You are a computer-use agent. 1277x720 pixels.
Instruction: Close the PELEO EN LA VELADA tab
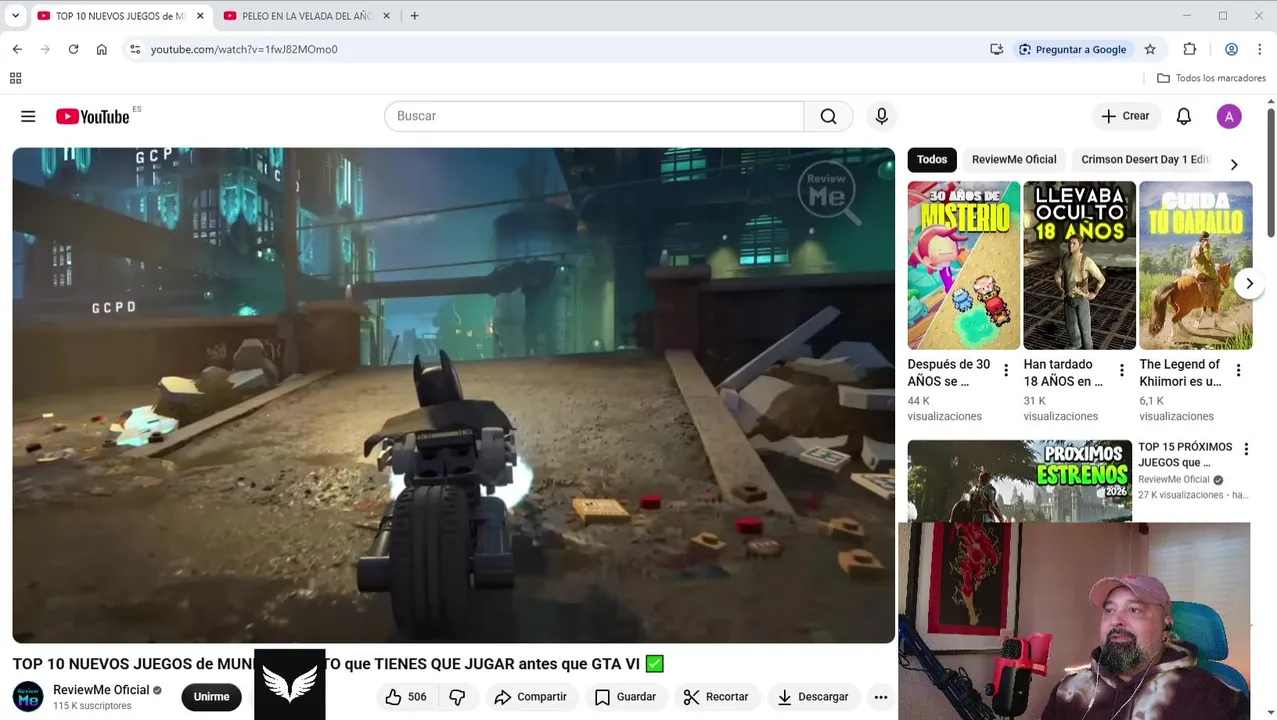(387, 16)
